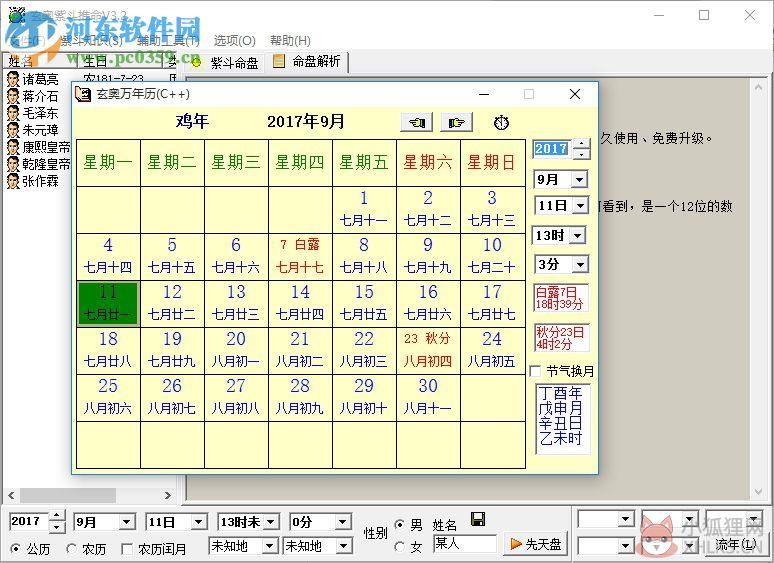774x563 pixels.
Task: Select 毛泽东 person icon in list
Action: point(13,113)
